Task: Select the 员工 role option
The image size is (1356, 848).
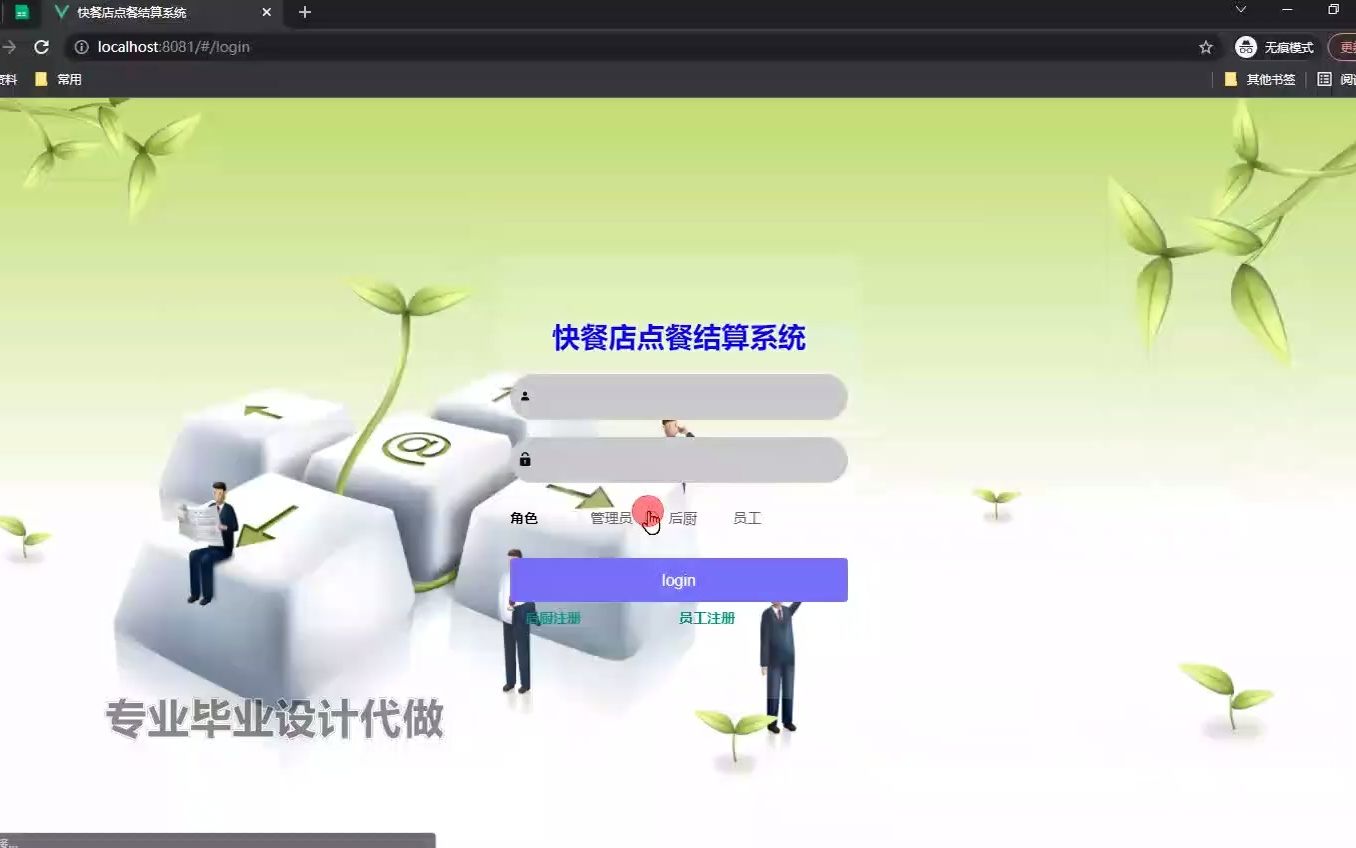Action: [x=747, y=518]
